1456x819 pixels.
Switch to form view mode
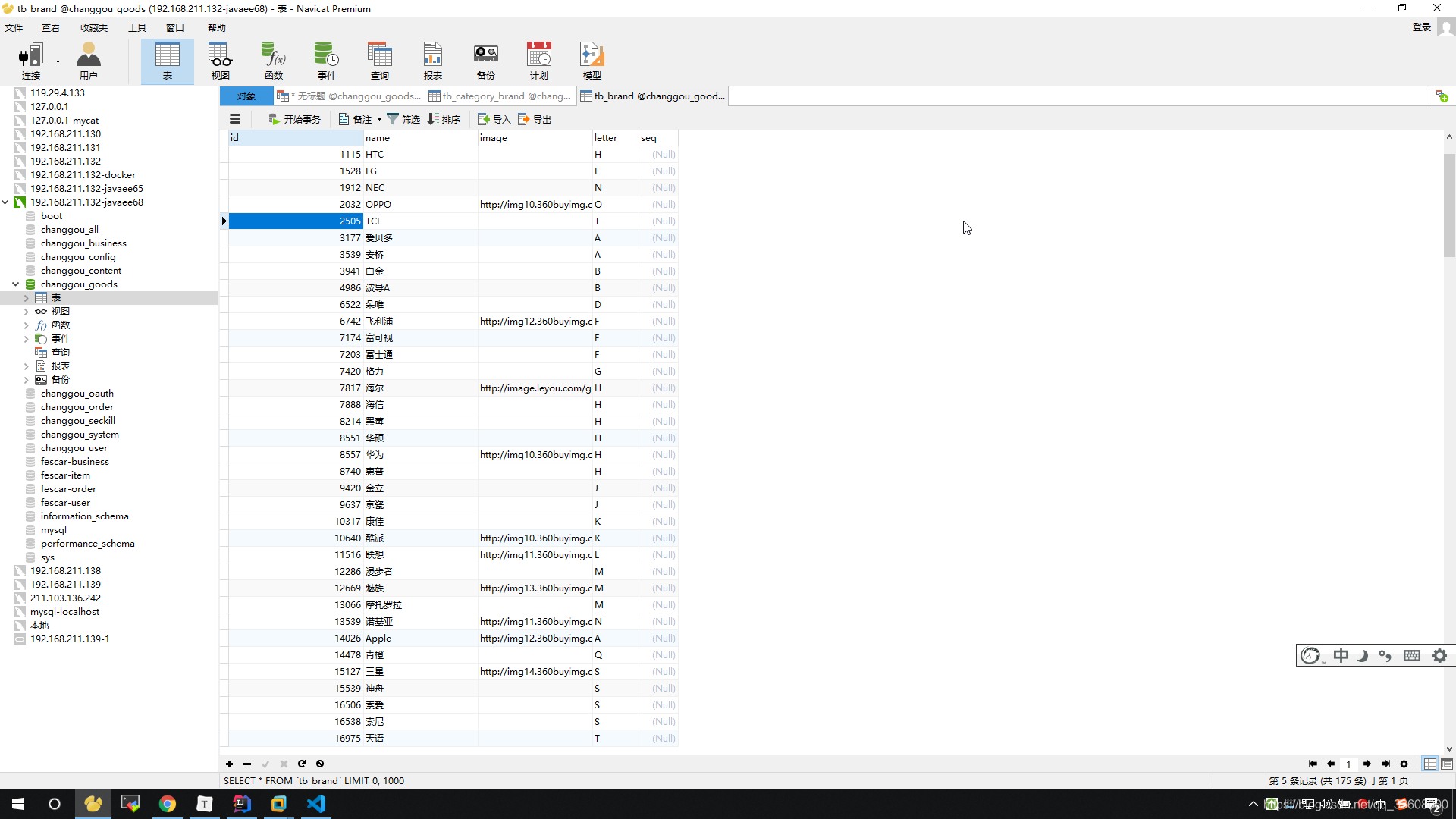pos(1447,764)
